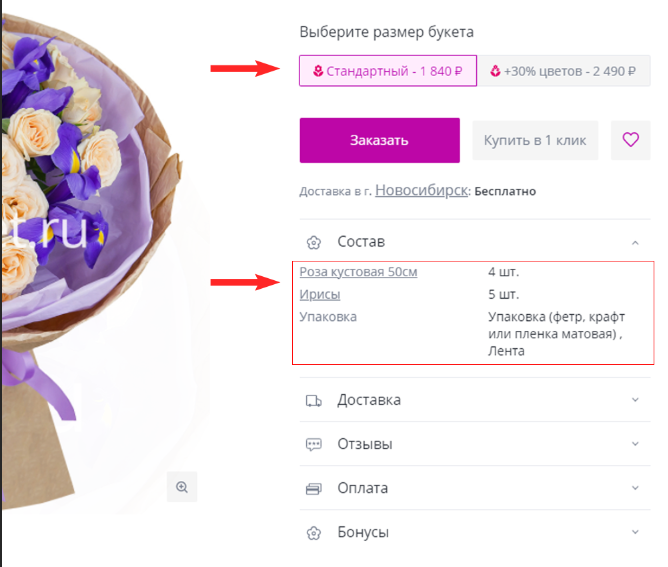Collapse the Состав section chevron
The height and width of the screenshot is (567, 668).
[x=634, y=242]
